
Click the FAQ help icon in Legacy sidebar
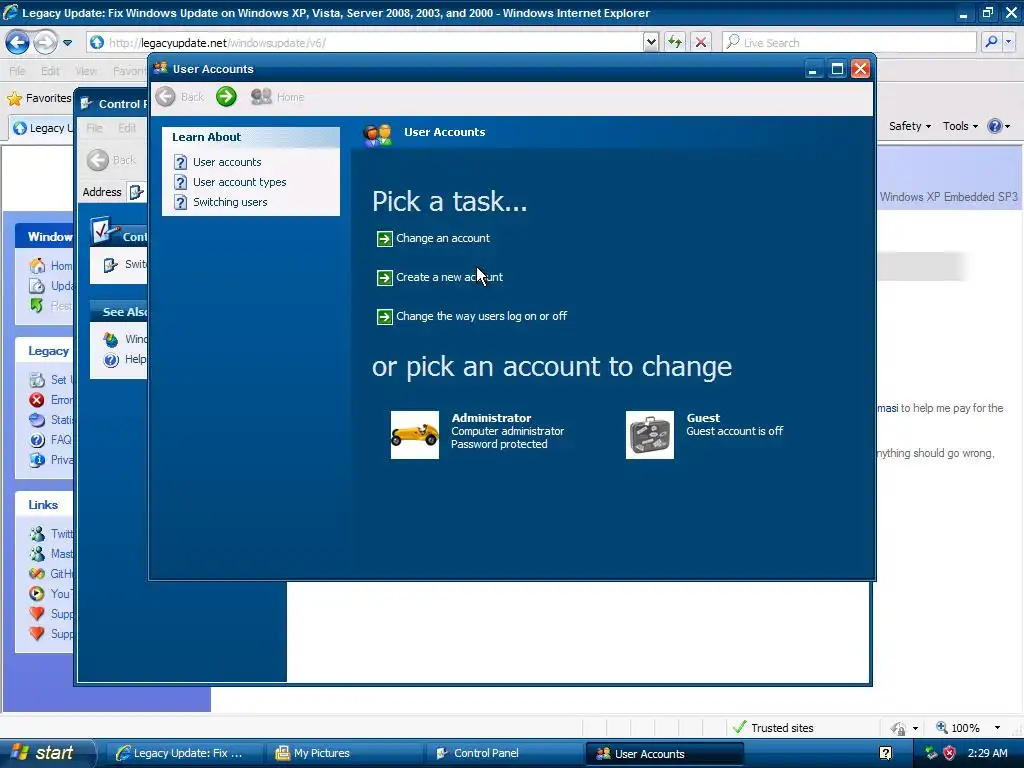coord(37,440)
